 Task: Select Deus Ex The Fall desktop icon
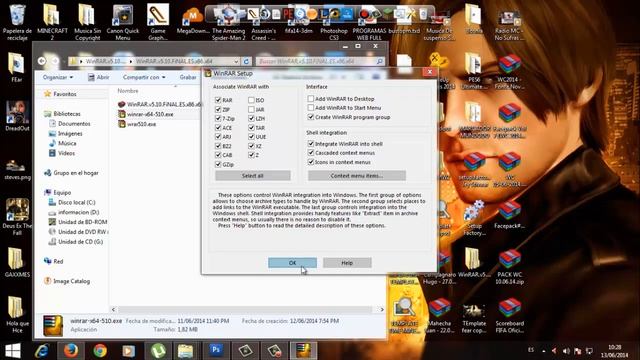17,216
